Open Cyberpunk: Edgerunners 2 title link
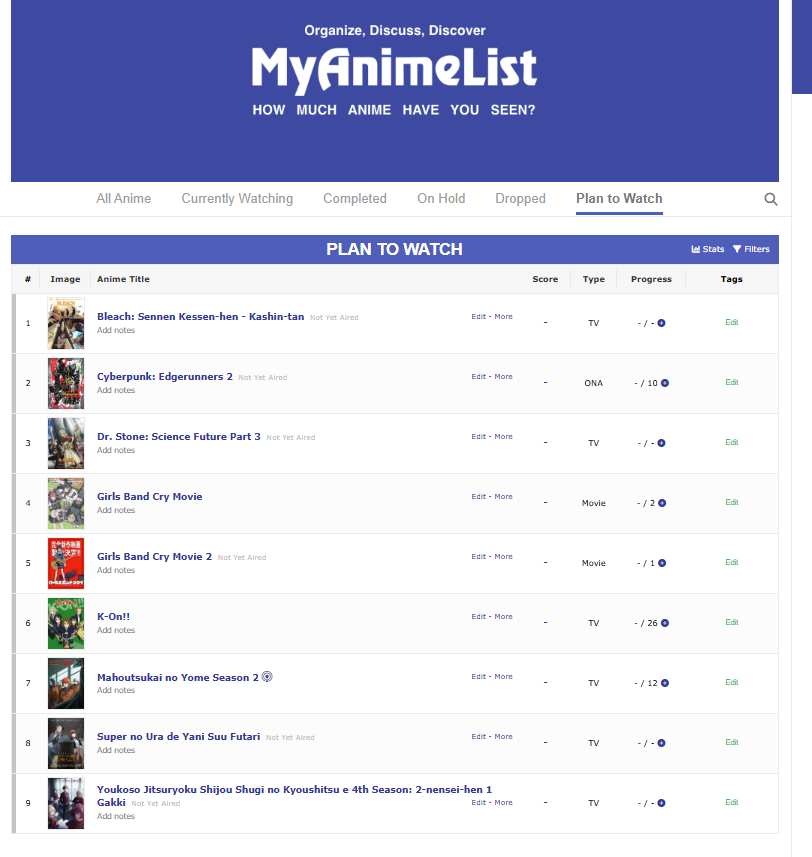 point(164,377)
